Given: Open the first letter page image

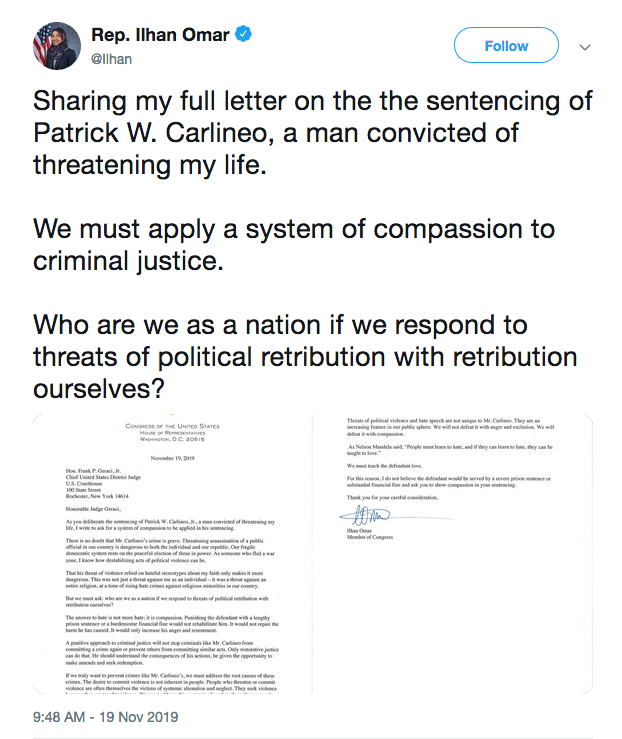Looking at the screenshot, I should (172, 554).
